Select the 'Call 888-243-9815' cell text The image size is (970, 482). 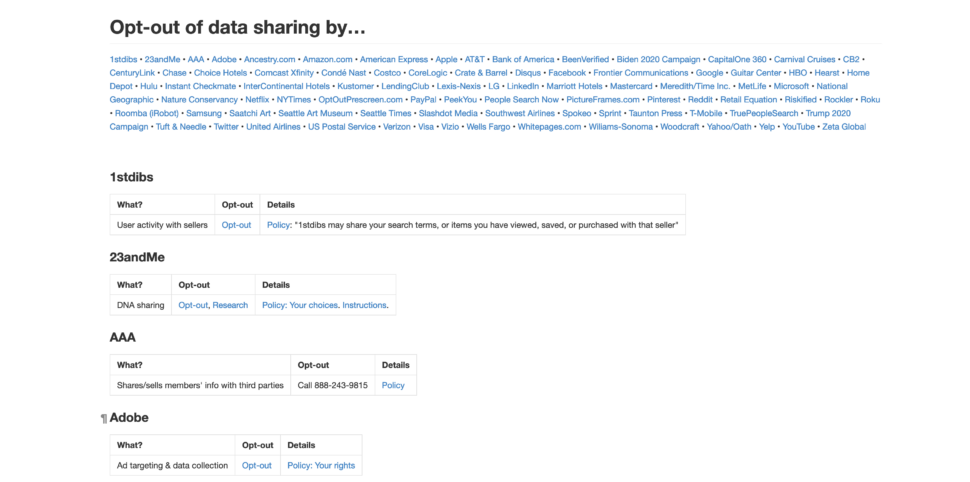coord(332,385)
